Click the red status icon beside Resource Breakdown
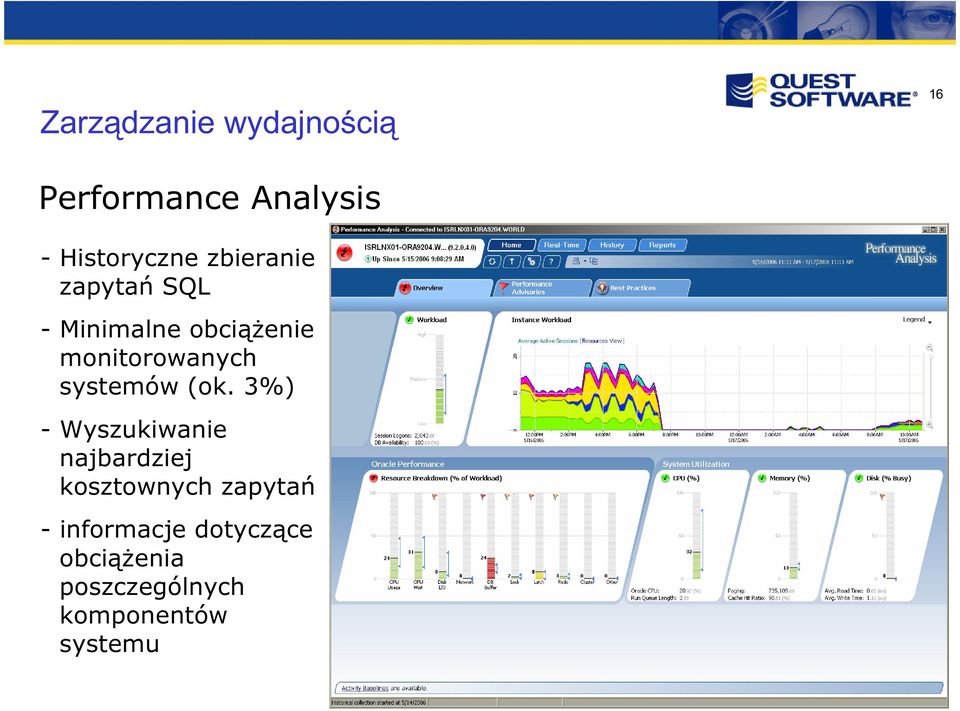The image size is (960, 711). [373, 478]
